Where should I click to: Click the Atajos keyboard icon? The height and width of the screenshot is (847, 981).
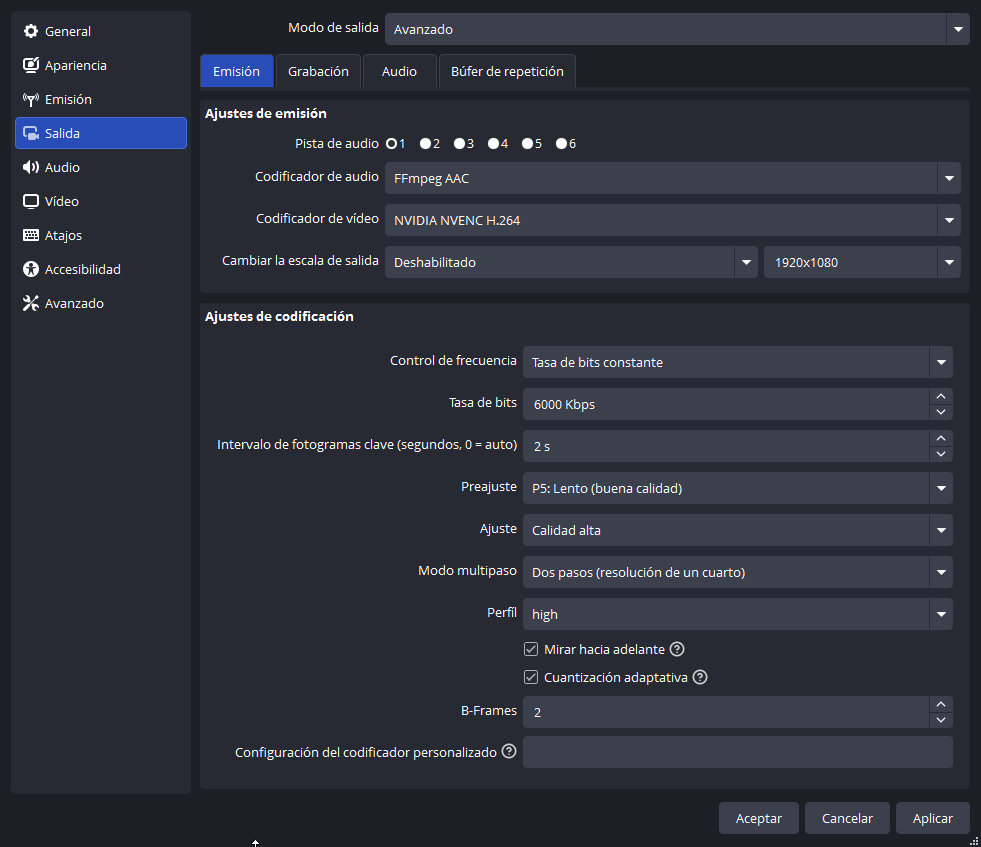31,235
